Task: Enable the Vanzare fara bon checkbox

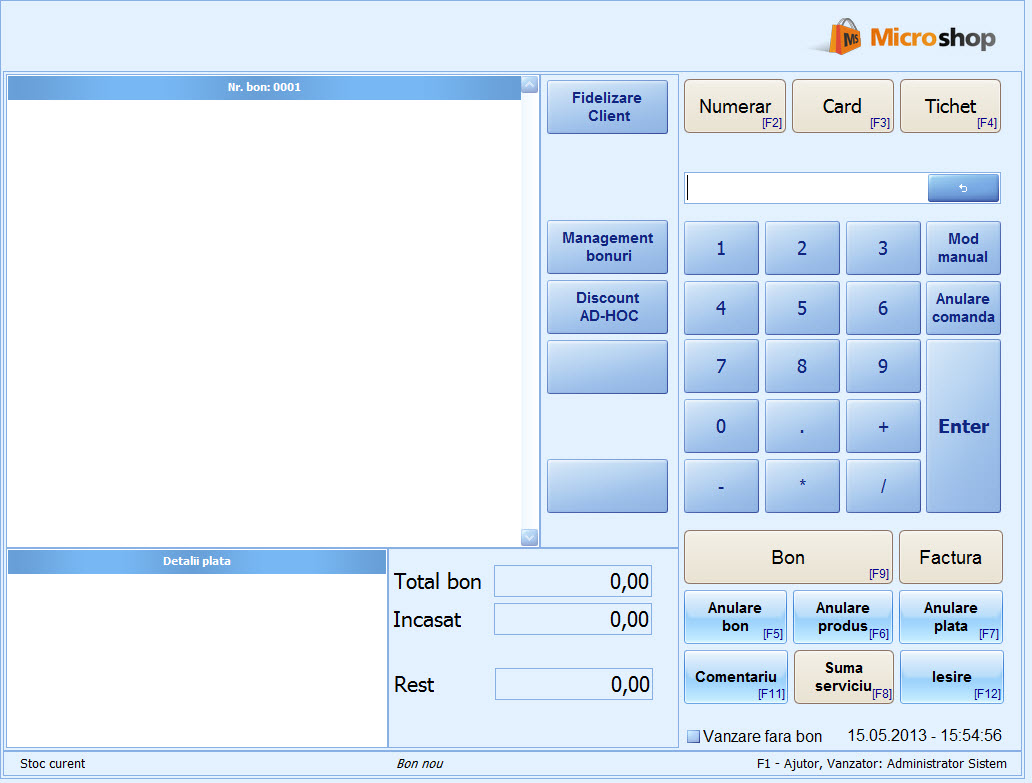Action: pyautogui.click(x=694, y=737)
